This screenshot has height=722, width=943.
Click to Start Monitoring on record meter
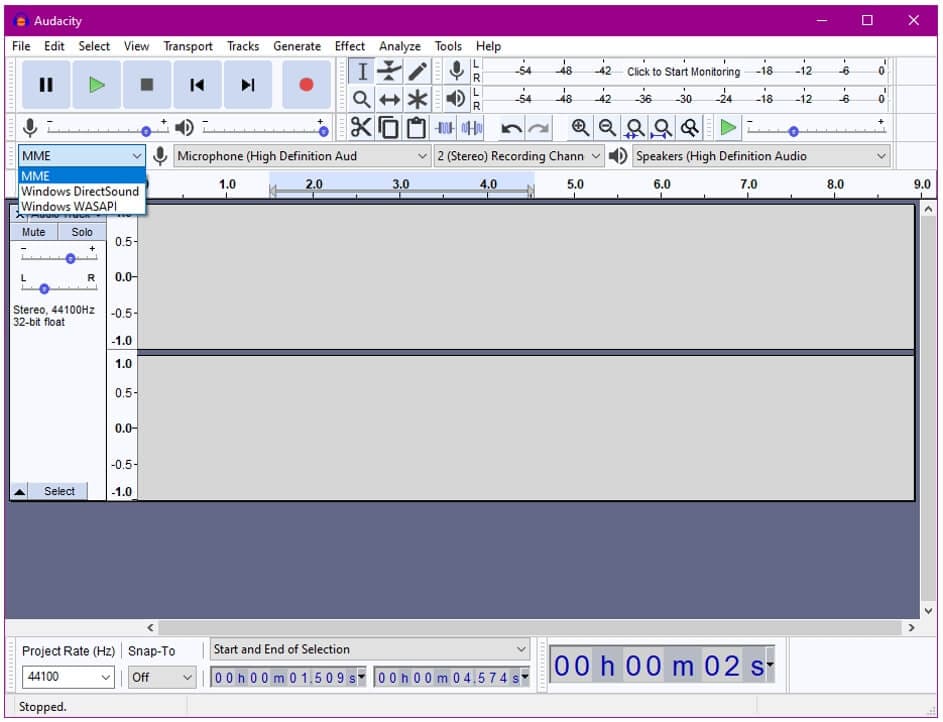pos(684,72)
